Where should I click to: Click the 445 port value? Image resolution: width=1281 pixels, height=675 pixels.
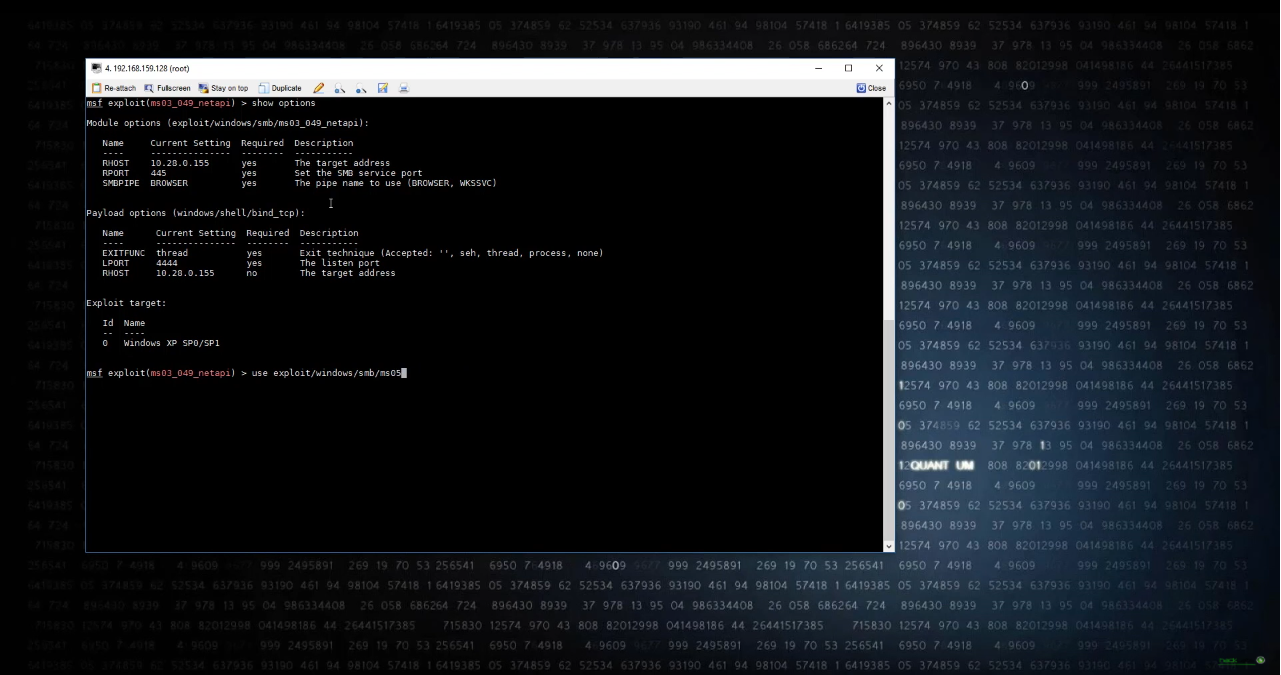click(158, 173)
